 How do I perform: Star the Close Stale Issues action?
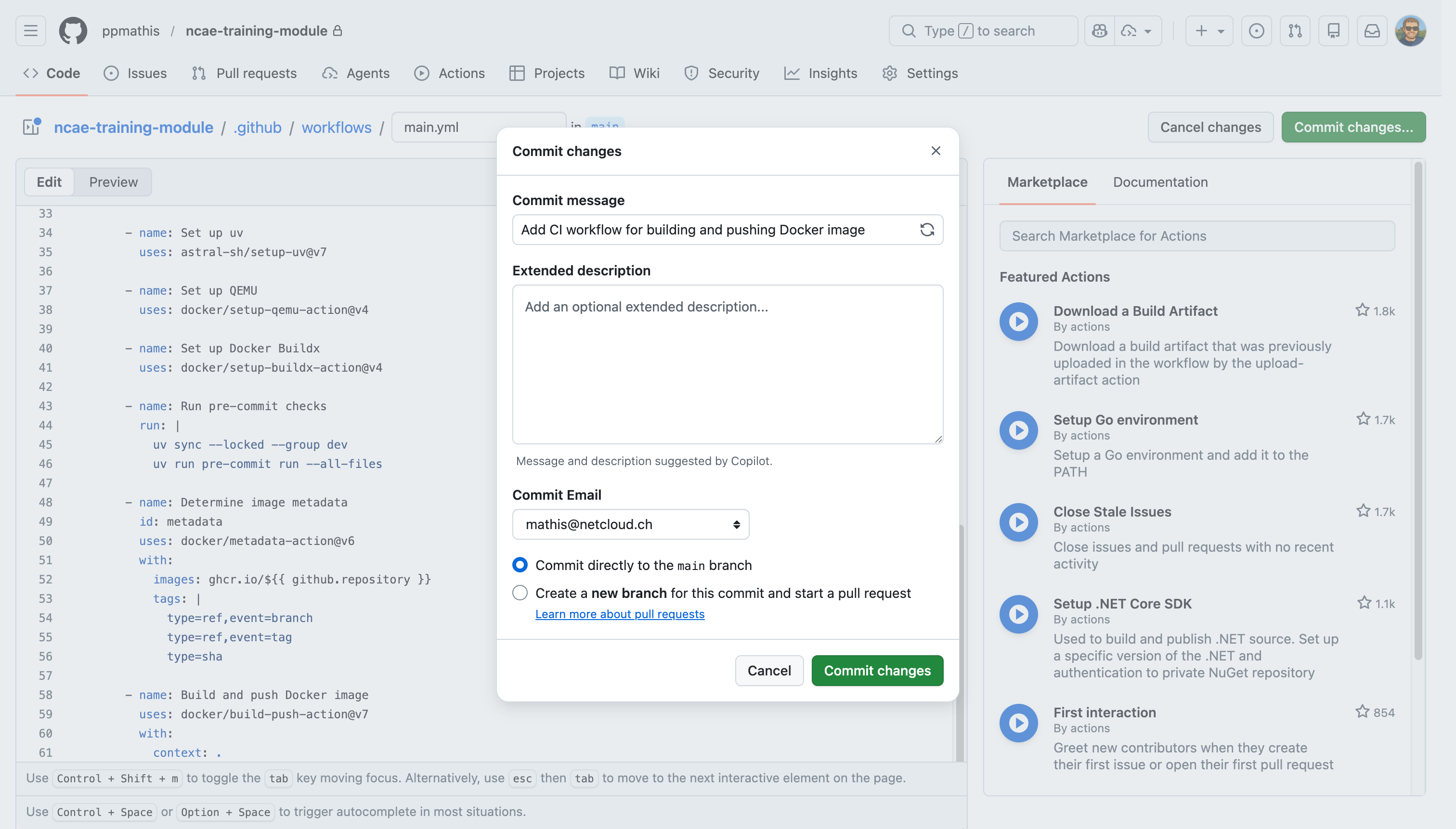point(1363,511)
